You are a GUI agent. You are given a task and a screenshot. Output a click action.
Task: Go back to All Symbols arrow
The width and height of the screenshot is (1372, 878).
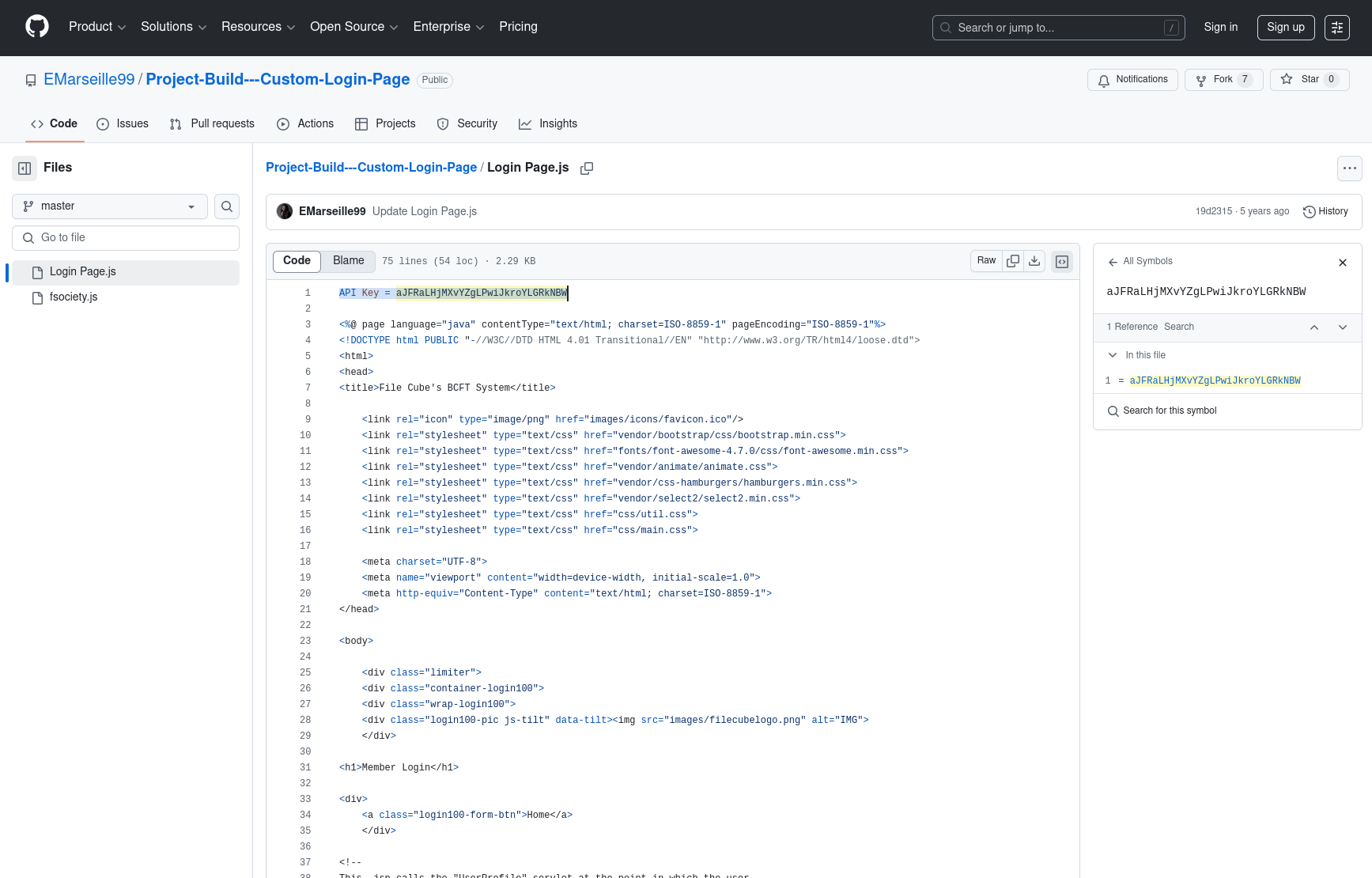click(x=1113, y=262)
